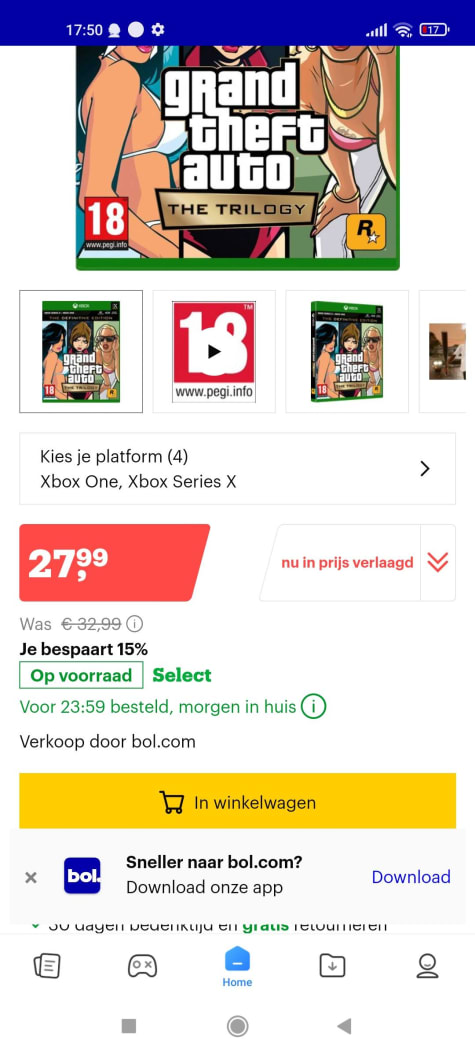
Task: Tap the Home tab icon
Action: (x=237, y=967)
